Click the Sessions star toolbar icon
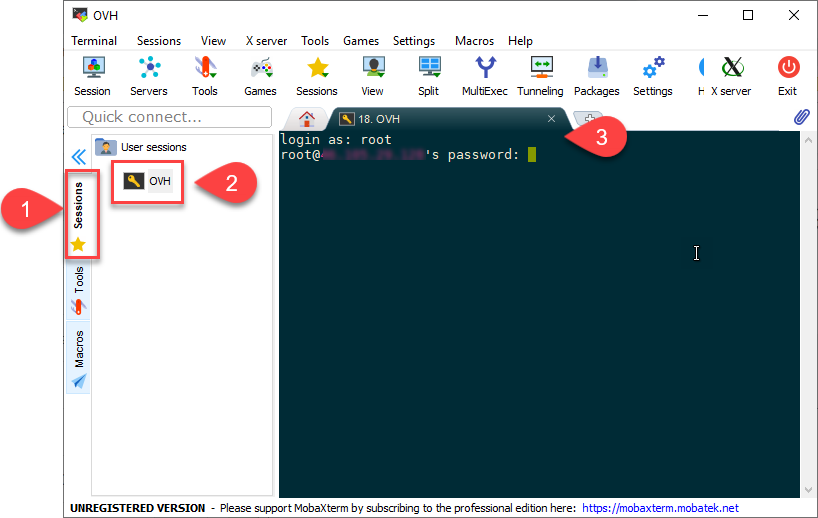Screen dimensions: 818x518 [317, 76]
